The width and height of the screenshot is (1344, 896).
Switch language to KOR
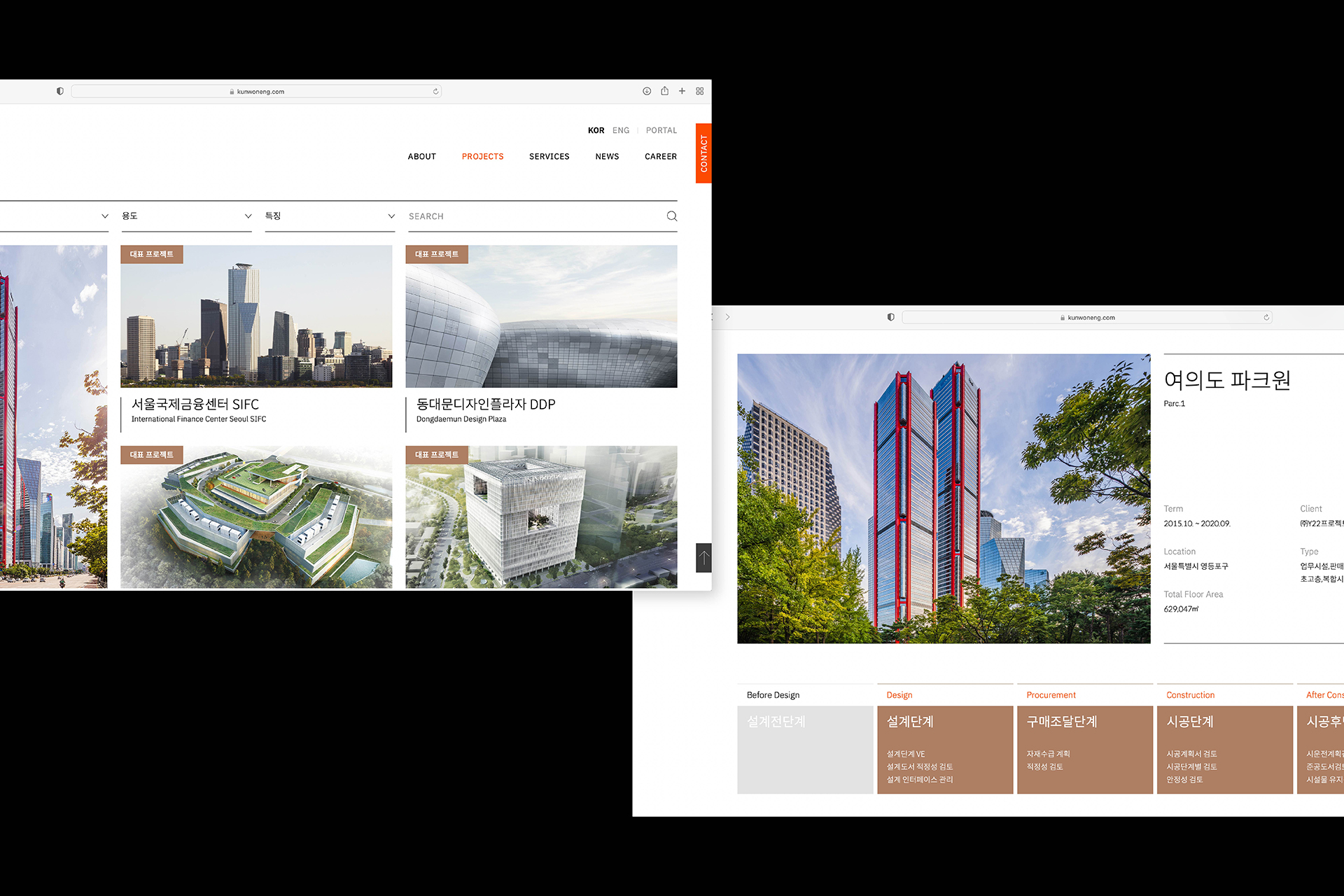[596, 130]
